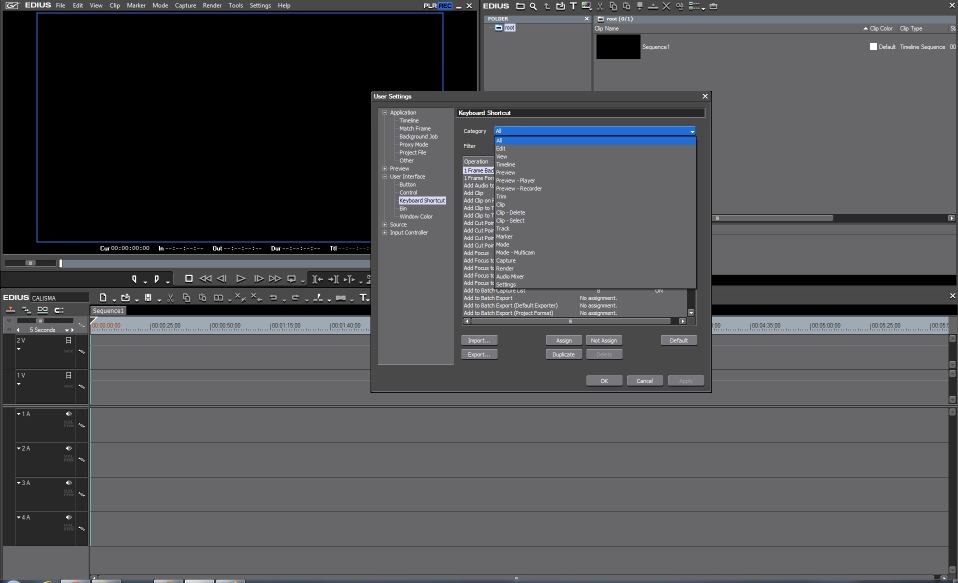The height and width of the screenshot is (583, 958).
Task: Step to previous frame
Action: pos(222,279)
